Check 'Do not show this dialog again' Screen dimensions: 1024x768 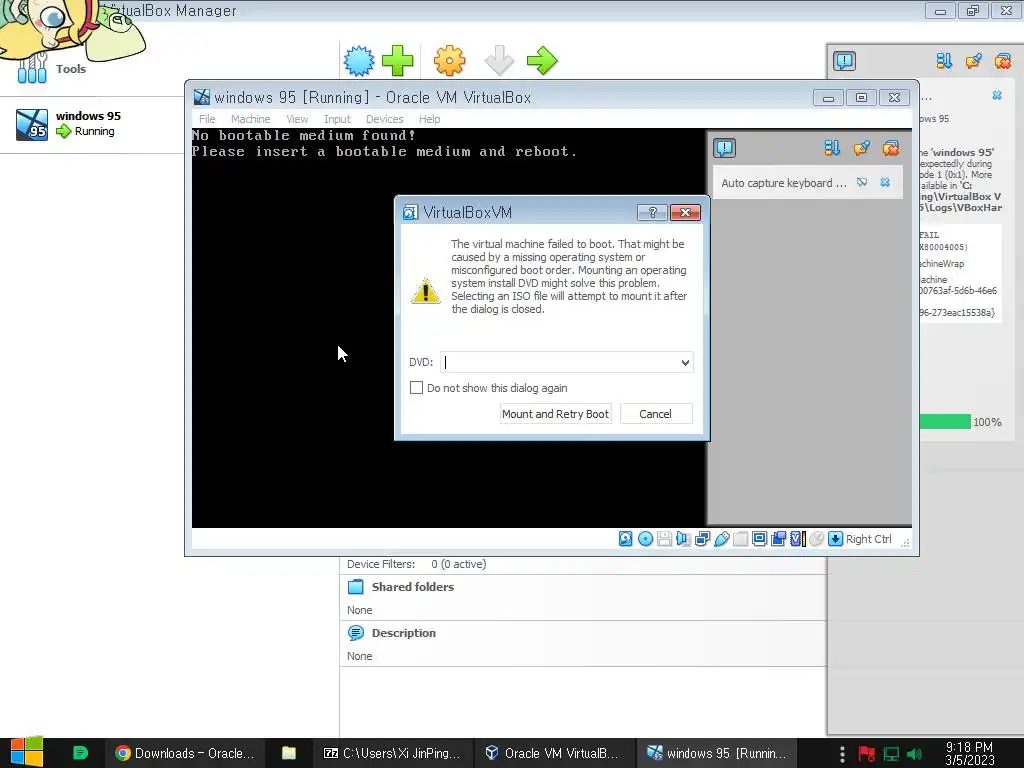pyautogui.click(x=416, y=387)
